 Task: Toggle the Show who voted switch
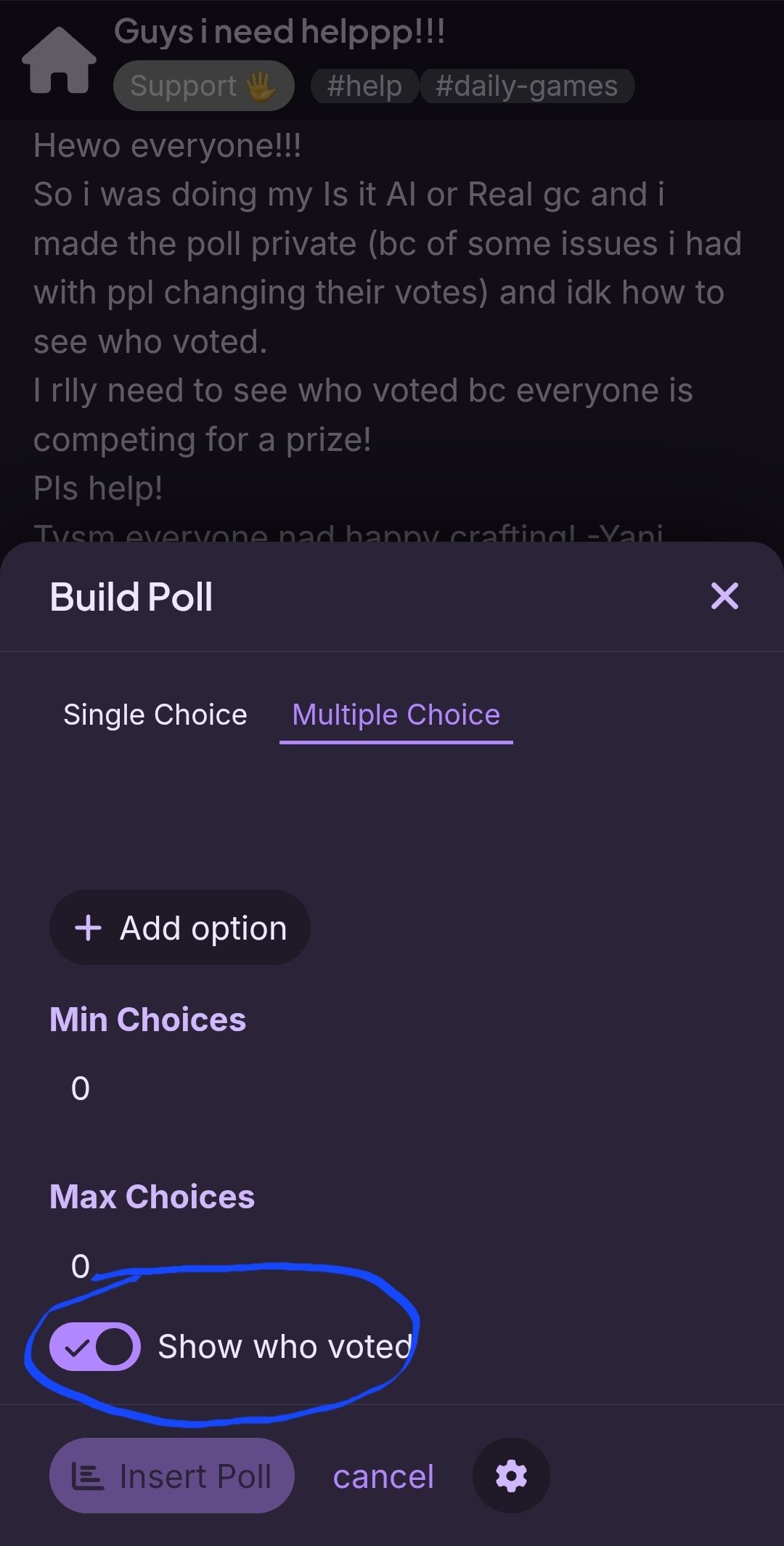click(94, 1346)
